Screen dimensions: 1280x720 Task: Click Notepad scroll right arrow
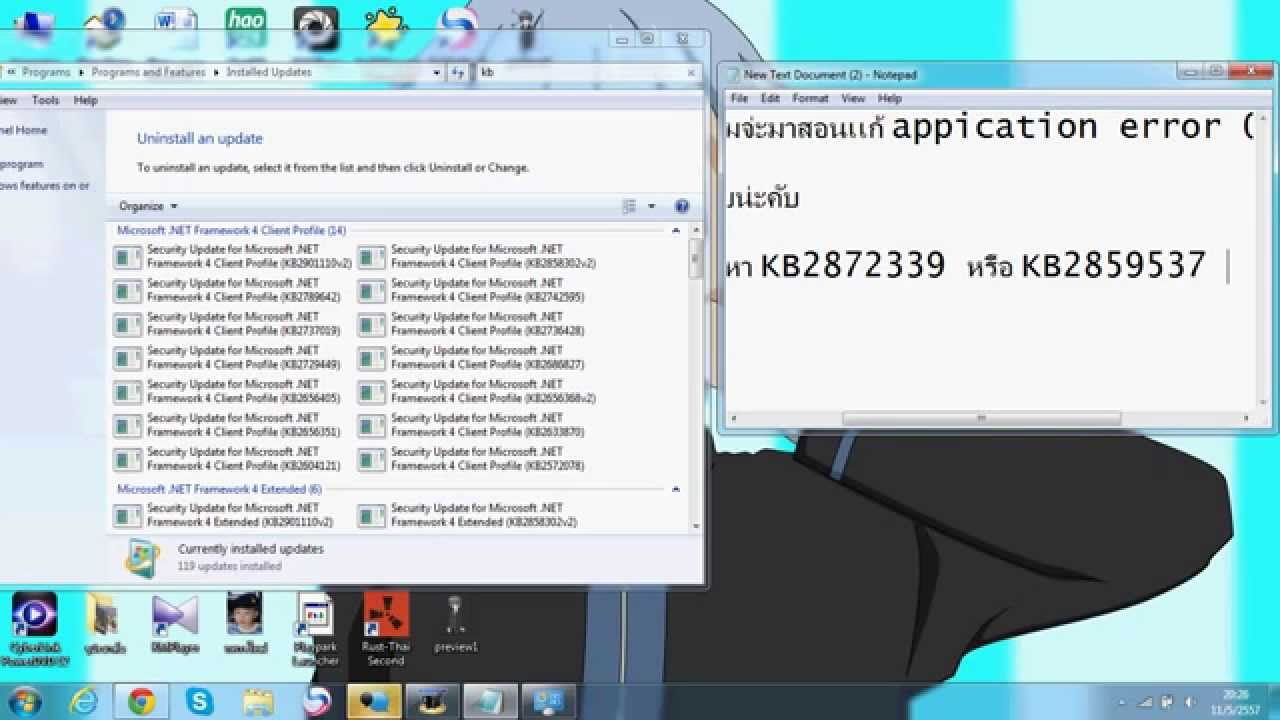[1246, 418]
